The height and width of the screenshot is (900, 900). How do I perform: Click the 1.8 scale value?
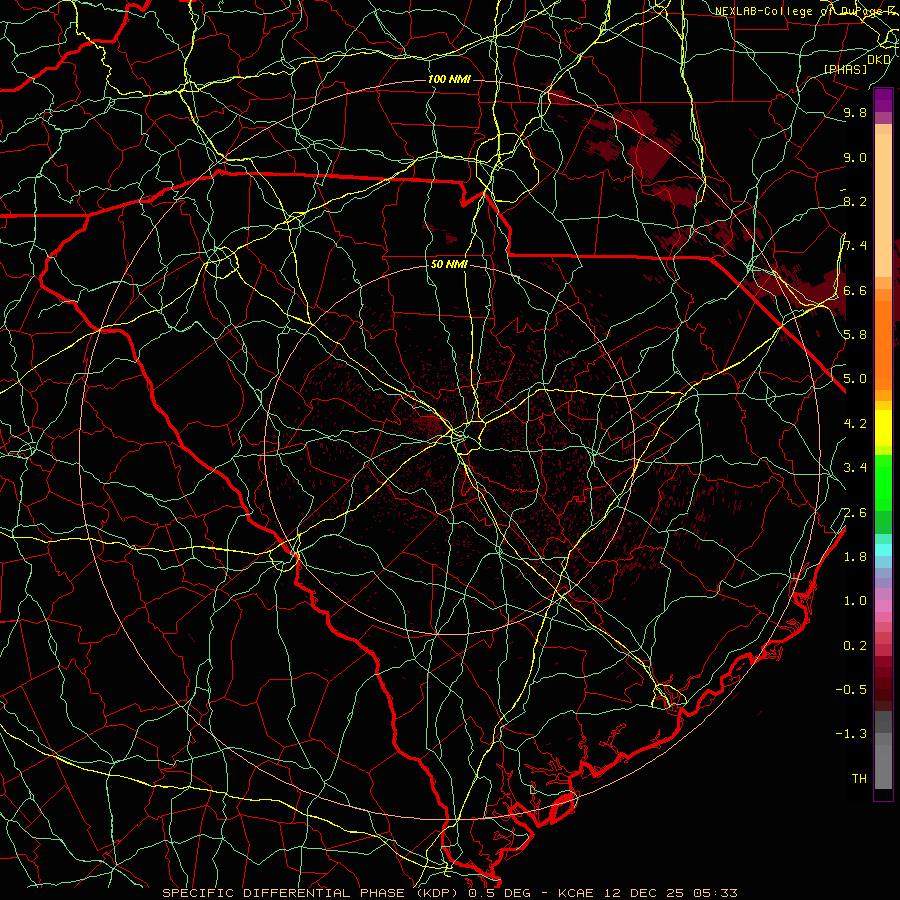855,557
